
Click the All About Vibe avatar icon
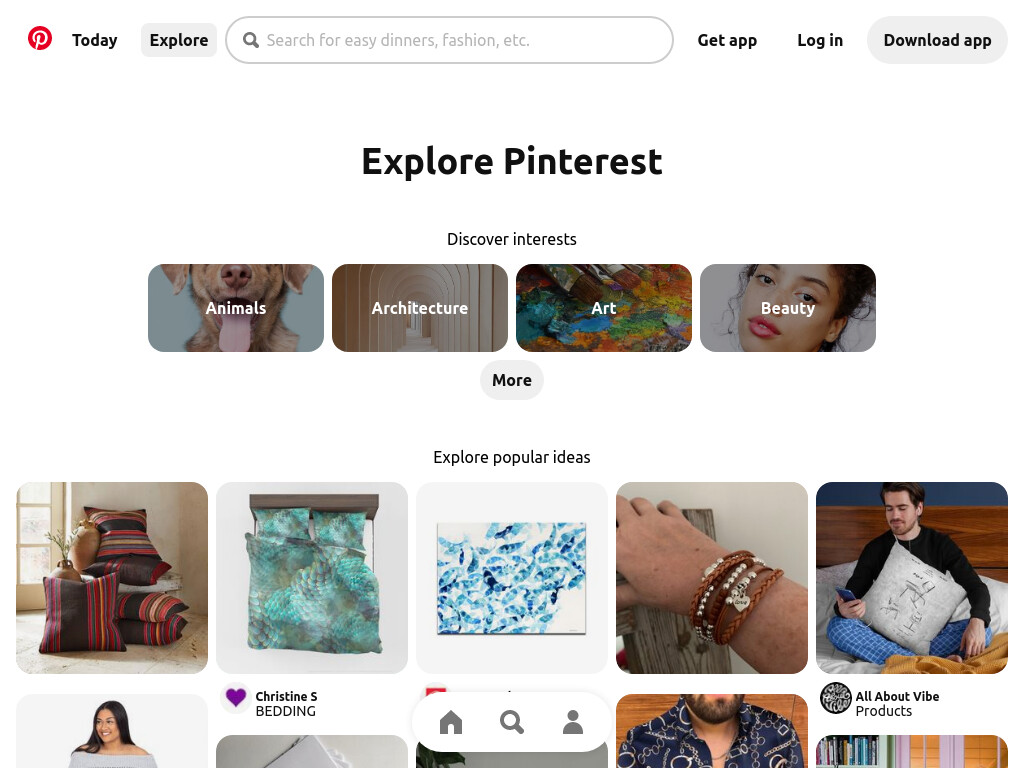tap(835, 698)
